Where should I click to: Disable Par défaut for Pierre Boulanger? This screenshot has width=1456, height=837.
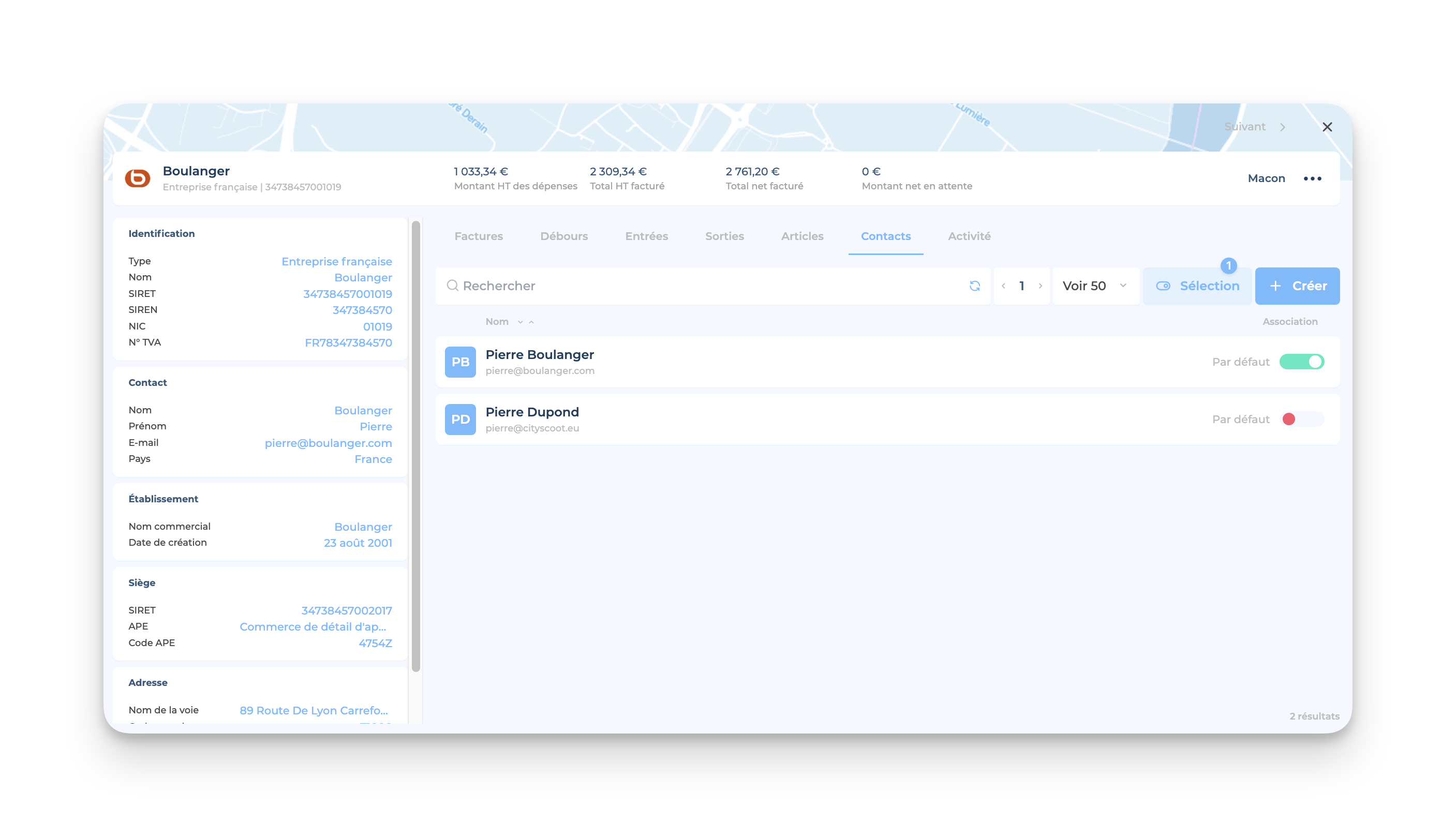click(1301, 362)
